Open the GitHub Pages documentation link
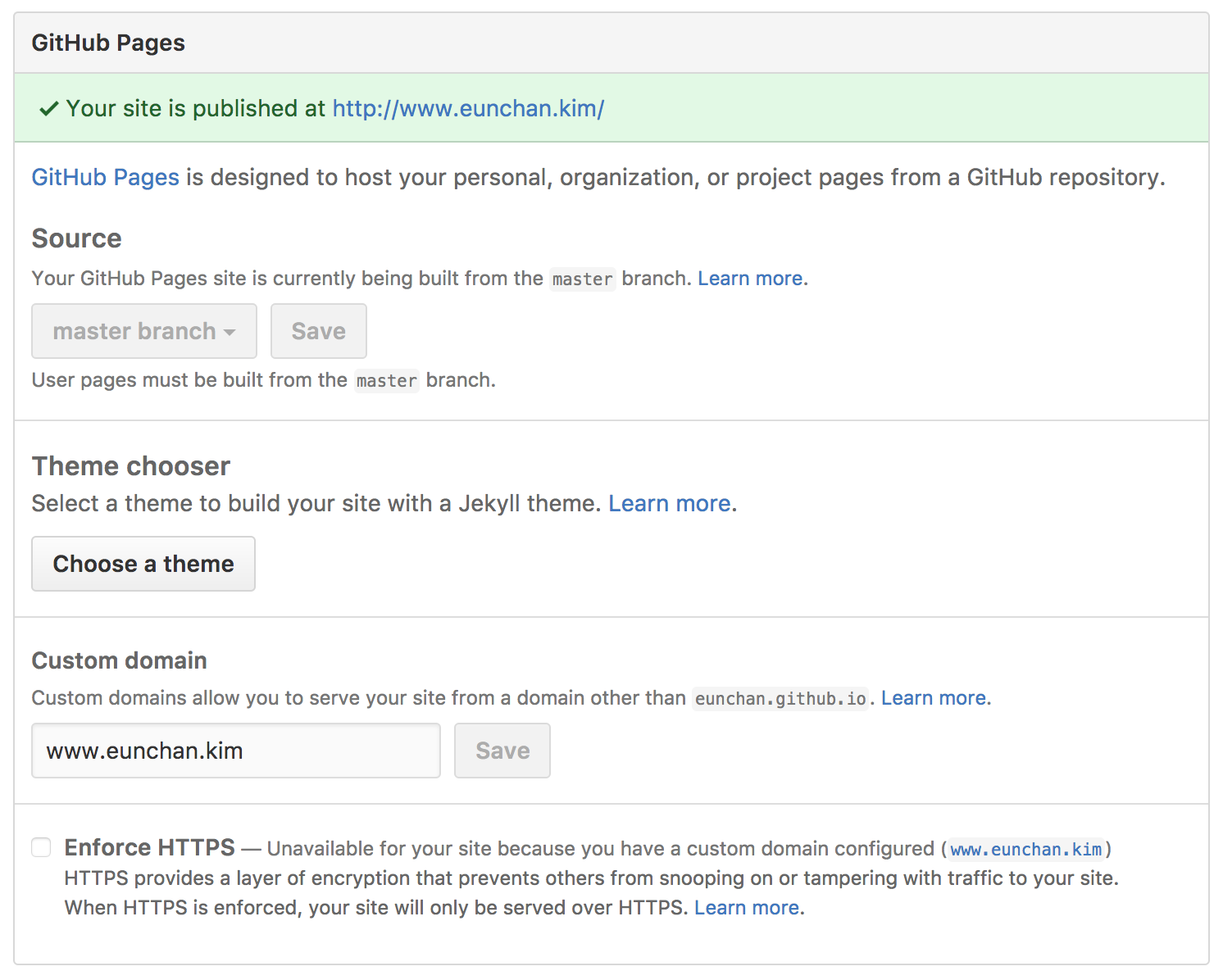The image size is (1223, 980). [x=105, y=177]
